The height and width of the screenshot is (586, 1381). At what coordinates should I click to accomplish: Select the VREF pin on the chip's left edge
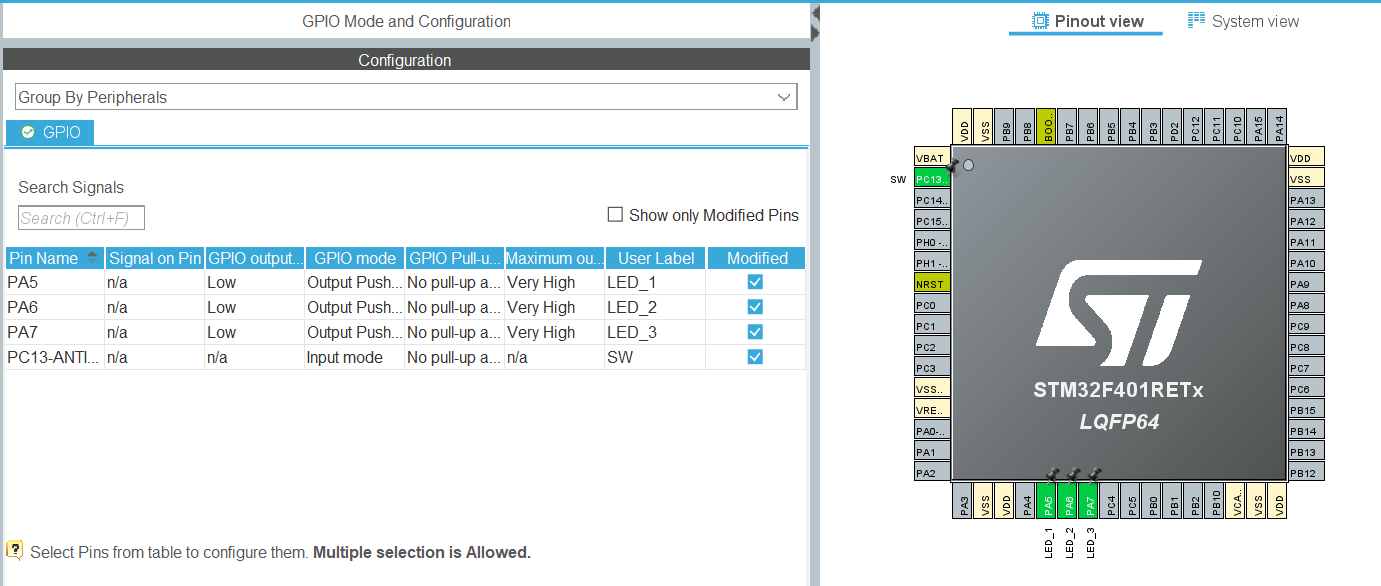[x=931, y=410]
